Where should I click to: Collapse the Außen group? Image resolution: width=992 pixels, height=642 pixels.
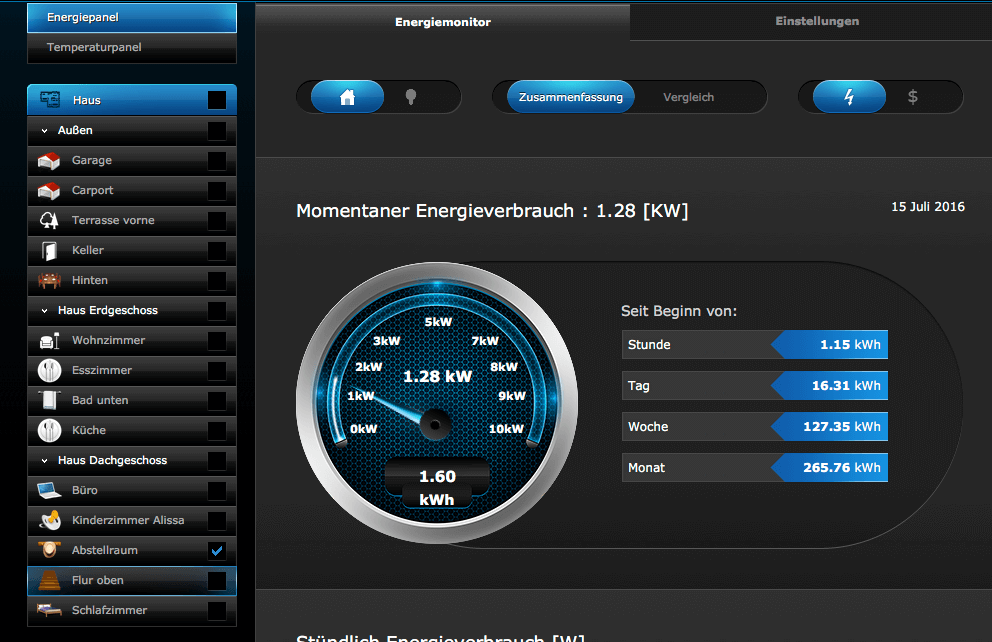44,130
